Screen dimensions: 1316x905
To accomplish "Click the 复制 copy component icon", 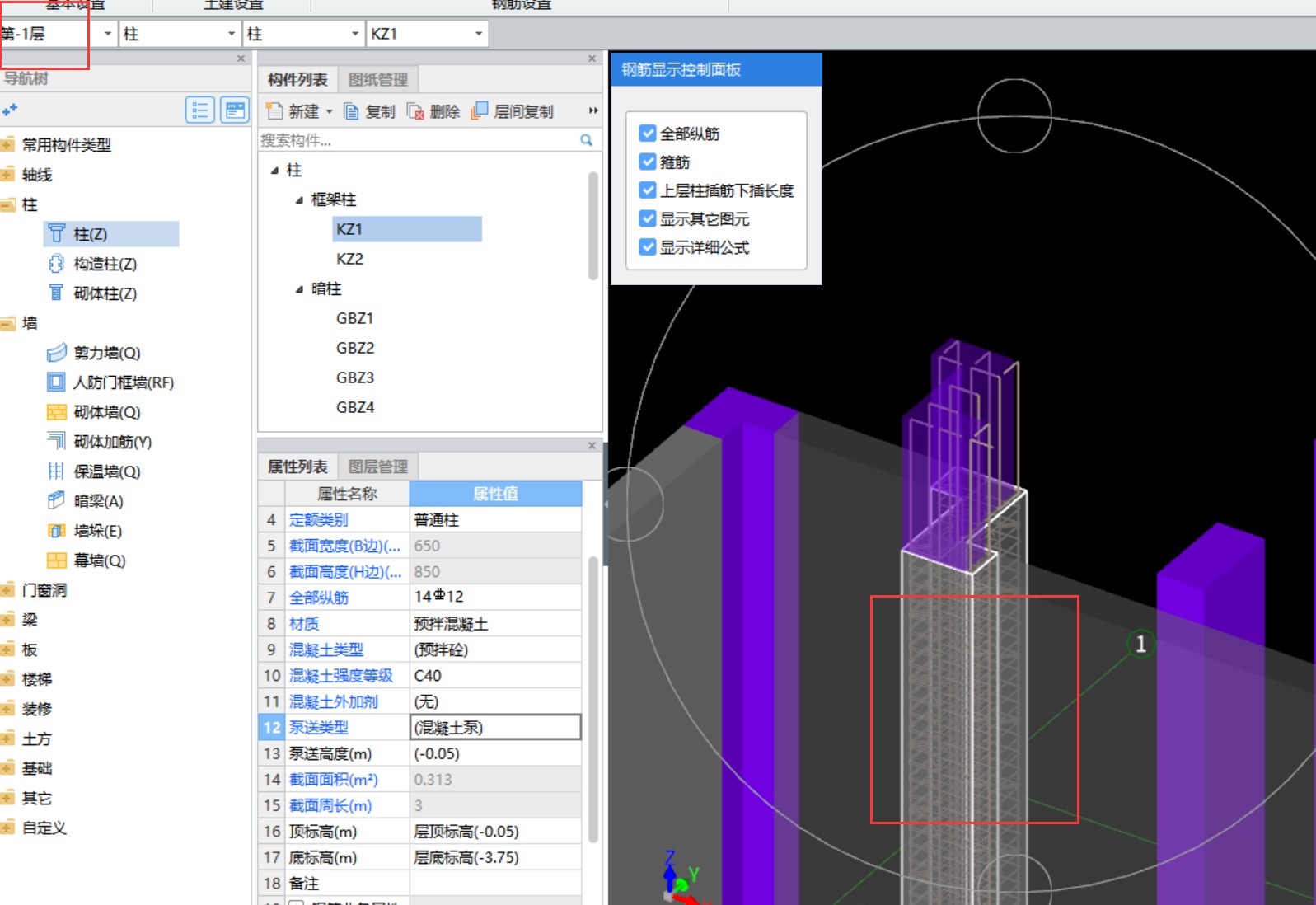I will [351, 110].
